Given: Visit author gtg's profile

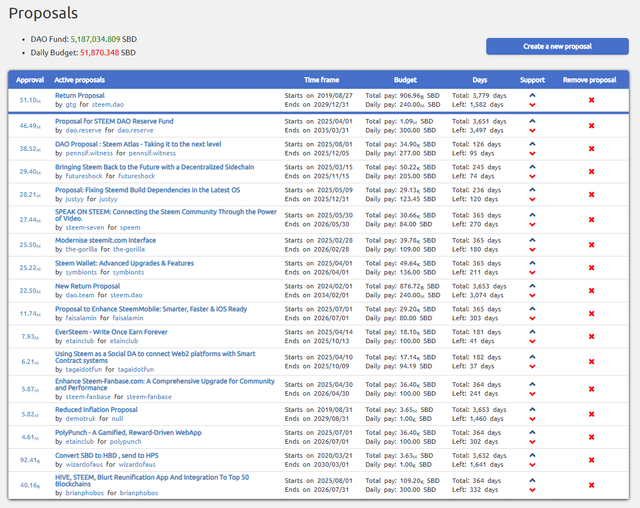Looking at the screenshot, I should (71, 104).
